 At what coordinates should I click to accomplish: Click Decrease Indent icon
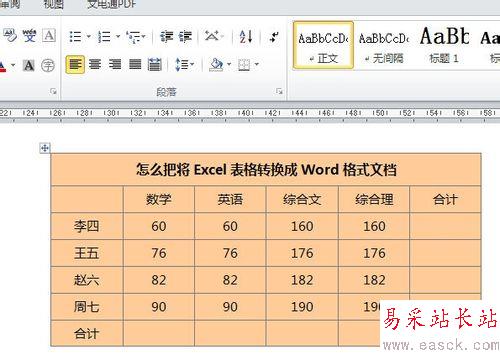coord(166,36)
